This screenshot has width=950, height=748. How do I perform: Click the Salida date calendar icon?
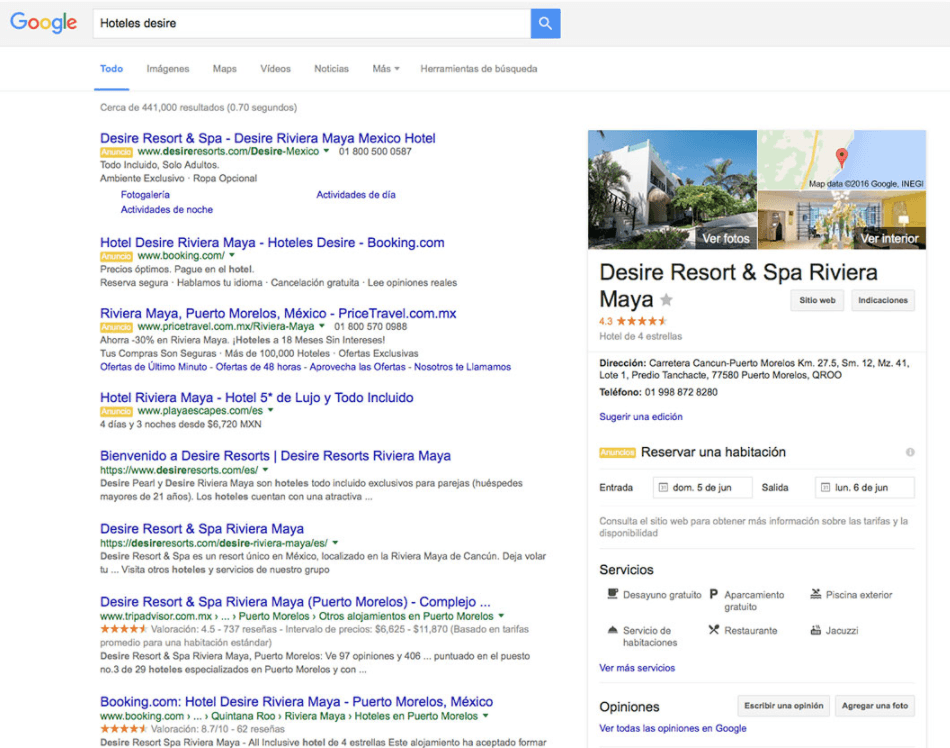[x=825, y=488]
